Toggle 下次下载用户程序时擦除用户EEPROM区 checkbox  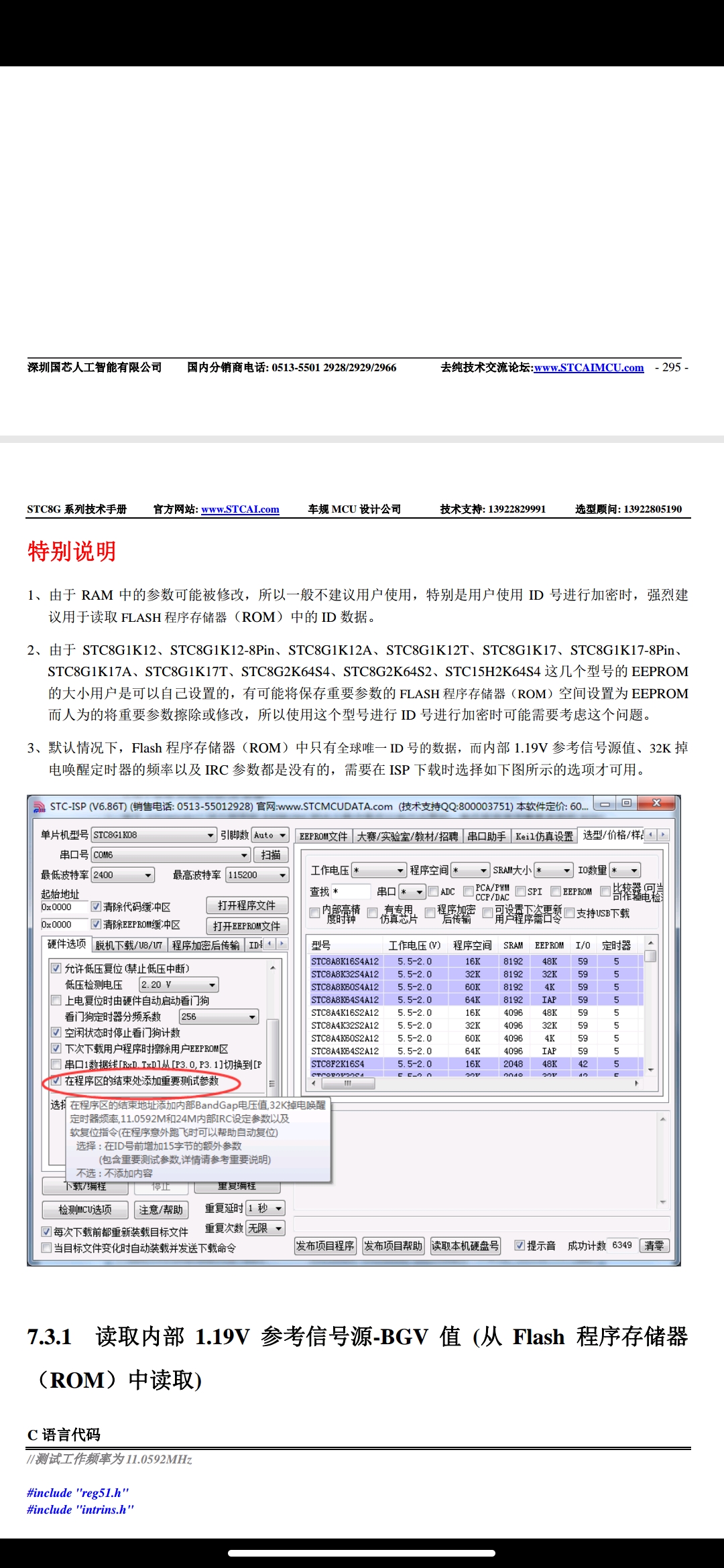(56, 1049)
